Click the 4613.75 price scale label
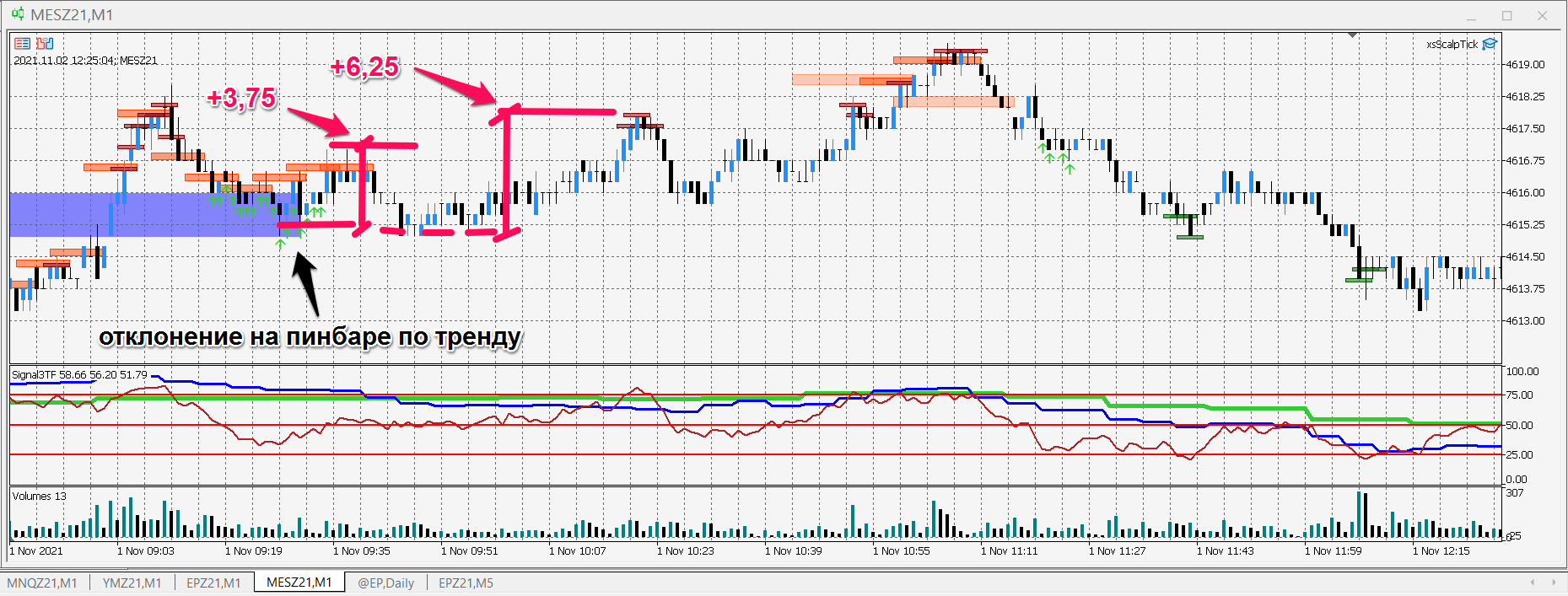 point(1525,288)
